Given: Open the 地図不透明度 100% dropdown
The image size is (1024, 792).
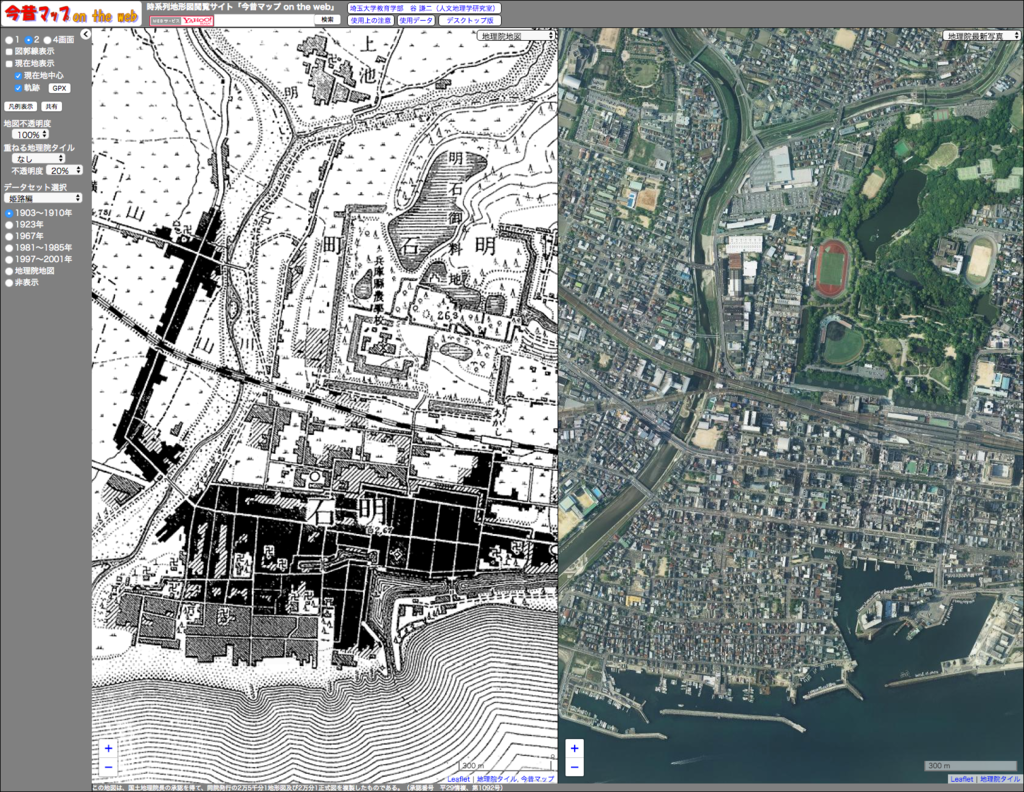Looking at the screenshot, I should pyautogui.click(x=31, y=134).
